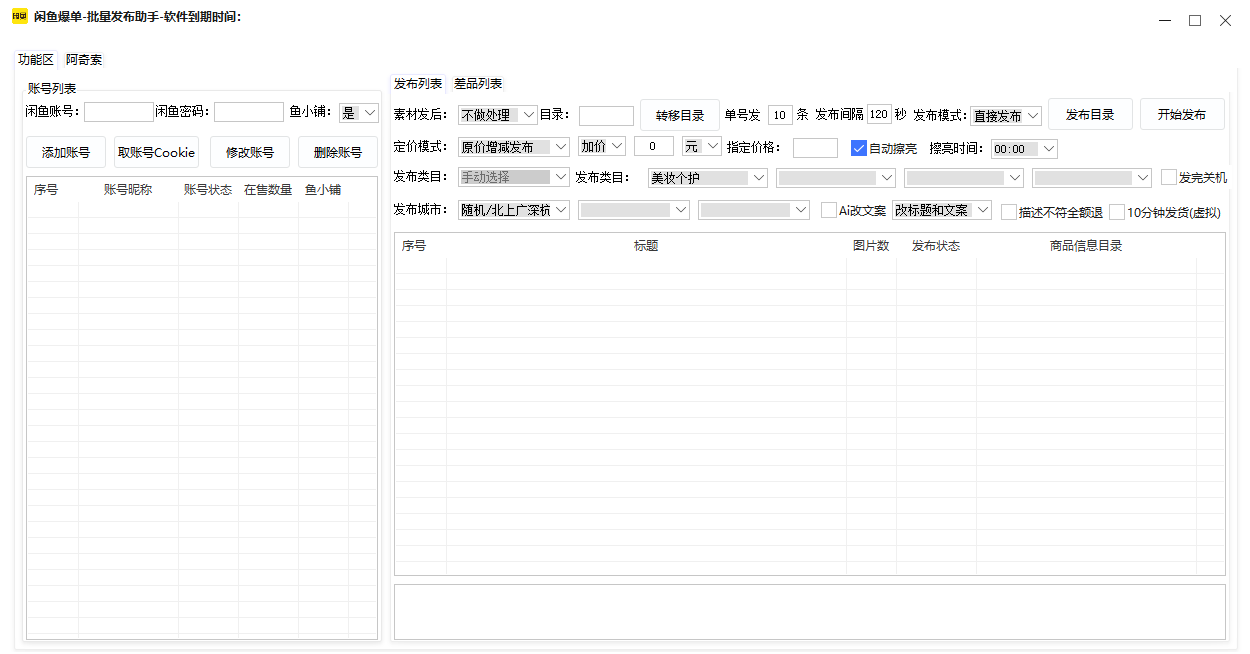Enable the 发完关机 checkbox
This screenshot has width=1250, height=654.
click(1169, 178)
